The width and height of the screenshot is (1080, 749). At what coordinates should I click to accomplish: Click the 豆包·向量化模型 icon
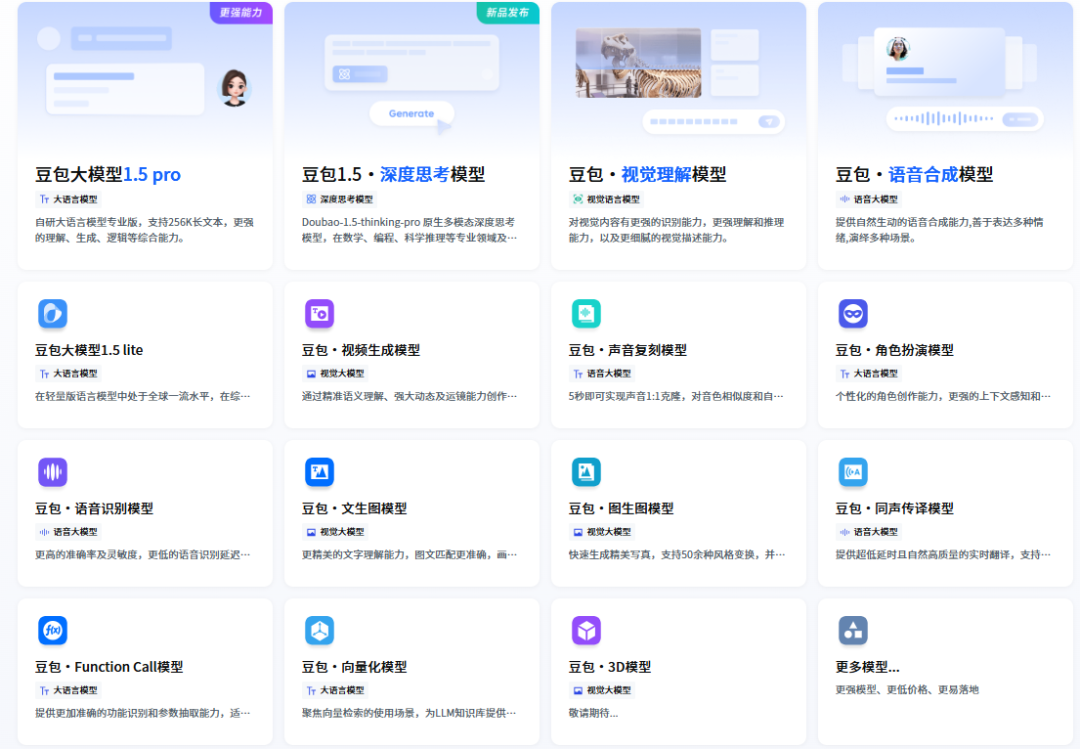[x=319, y=630]
